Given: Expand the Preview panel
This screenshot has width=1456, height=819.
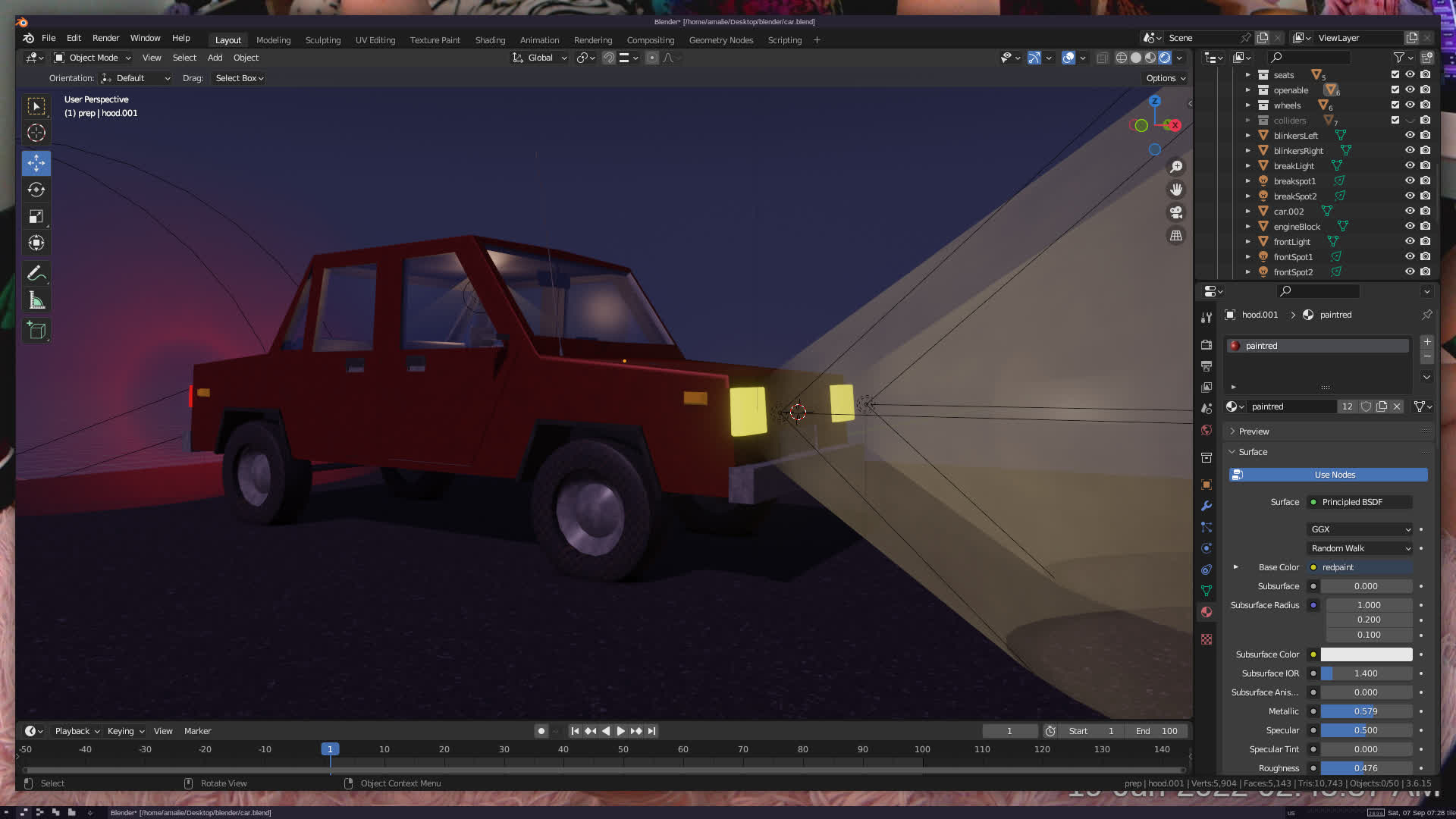Looking at the screenshot, I should (1254, 431).
